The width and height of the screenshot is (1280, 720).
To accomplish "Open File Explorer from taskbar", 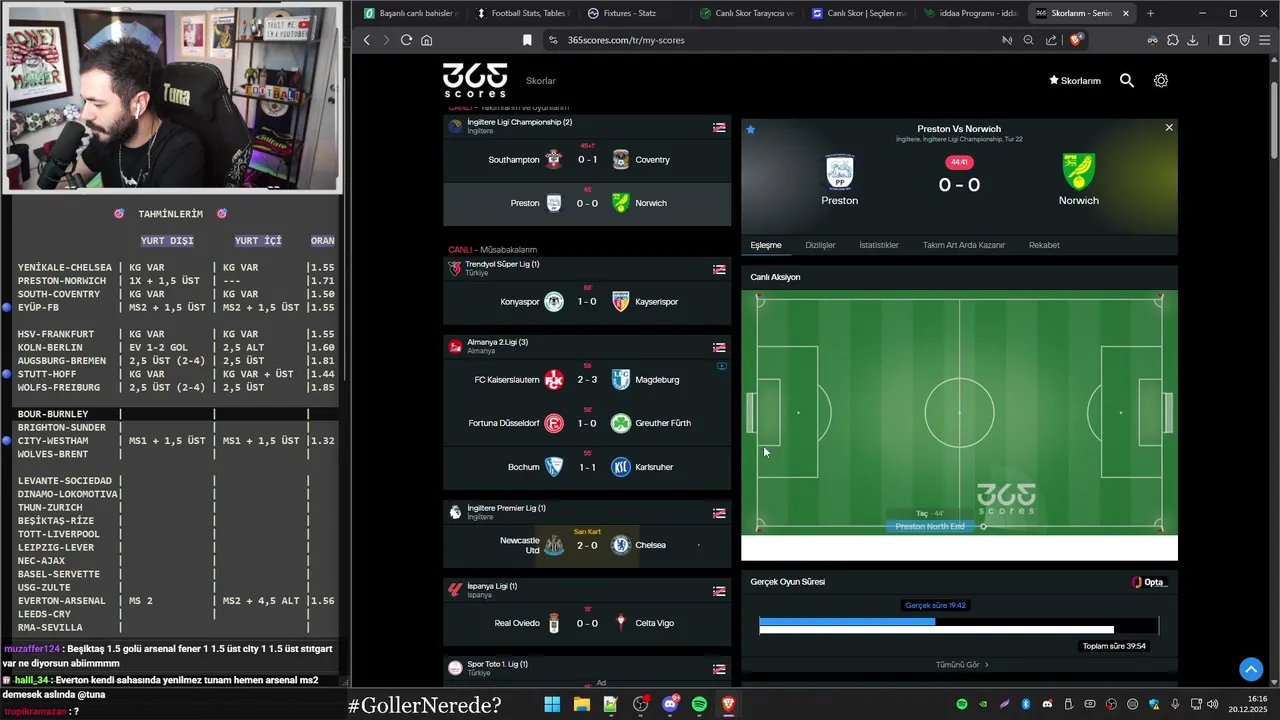I will click(581, 704).
